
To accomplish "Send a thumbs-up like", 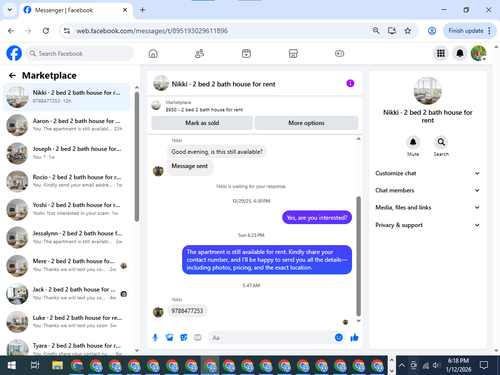I will click(354, 338).
